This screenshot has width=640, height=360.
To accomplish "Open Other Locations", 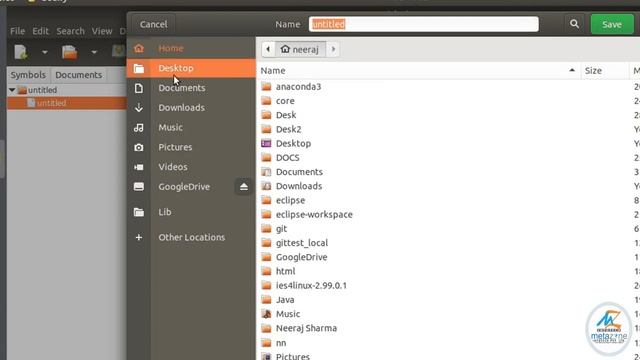I will click(x=191, y=237).
